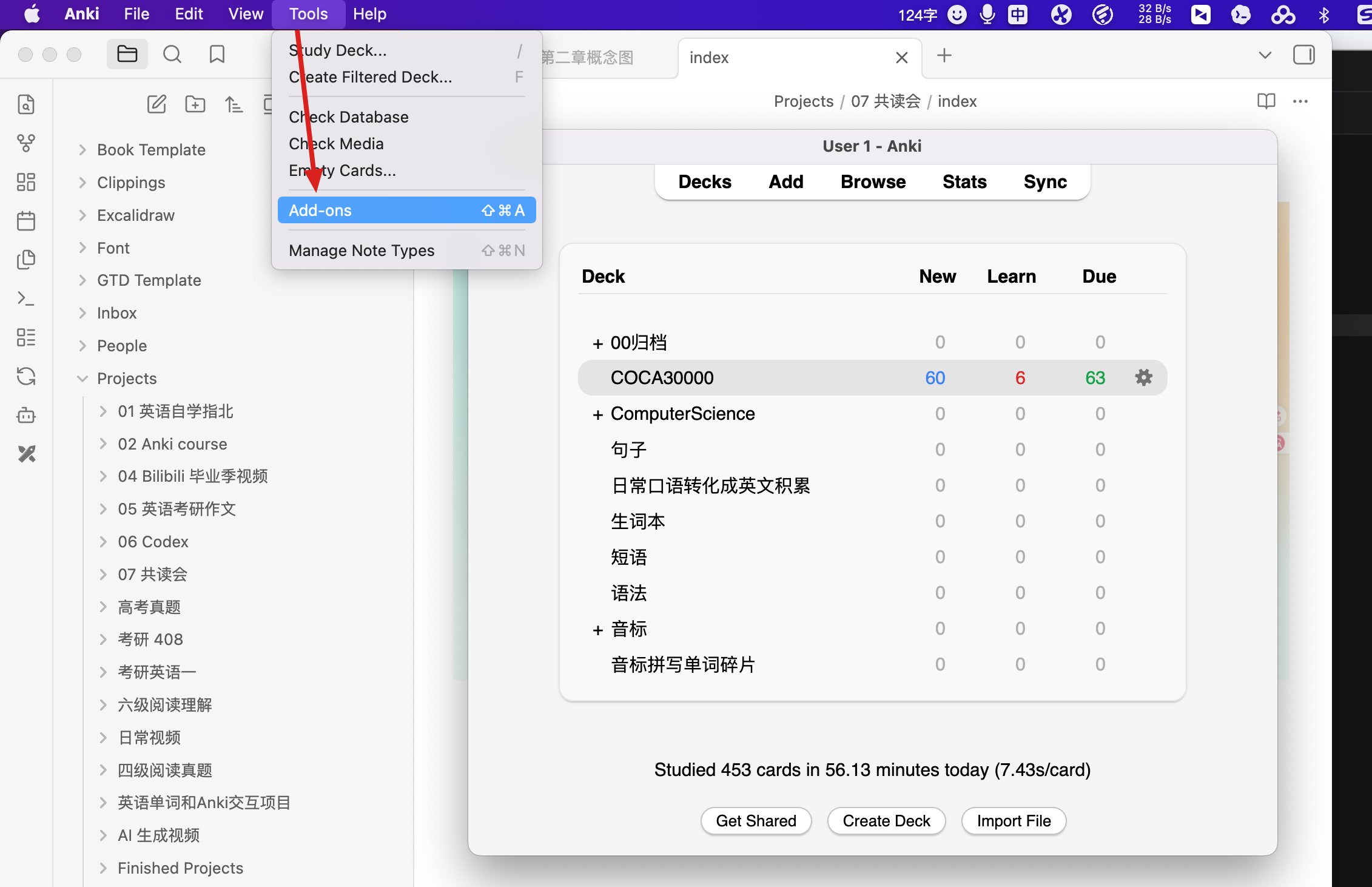1372x887 pixels.
Task: Open the search magnifier icon
Action: pyautogui.click(x=172, y=55)
